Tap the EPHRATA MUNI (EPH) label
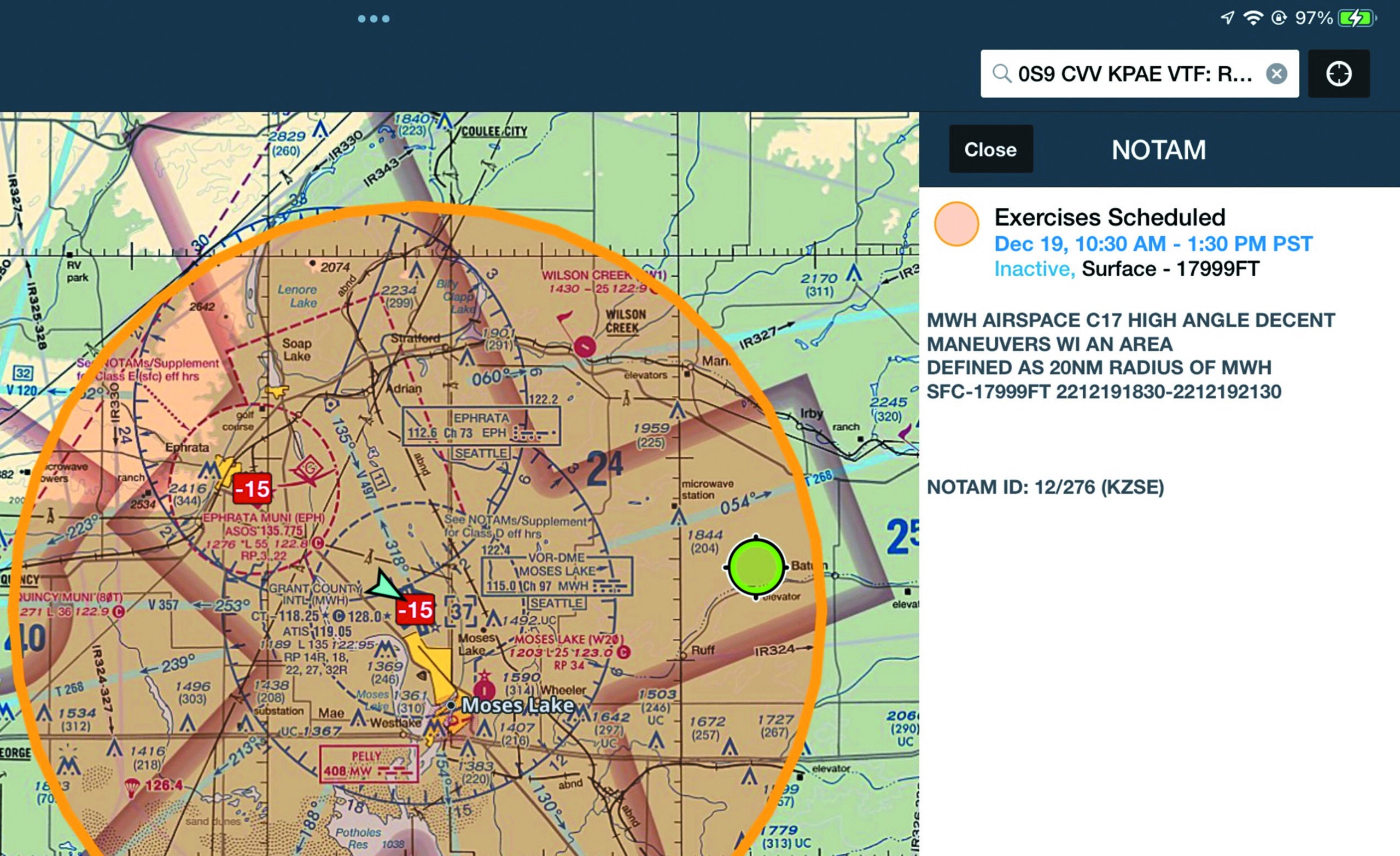Screen dimensions: 1400x856 point(264,519)
